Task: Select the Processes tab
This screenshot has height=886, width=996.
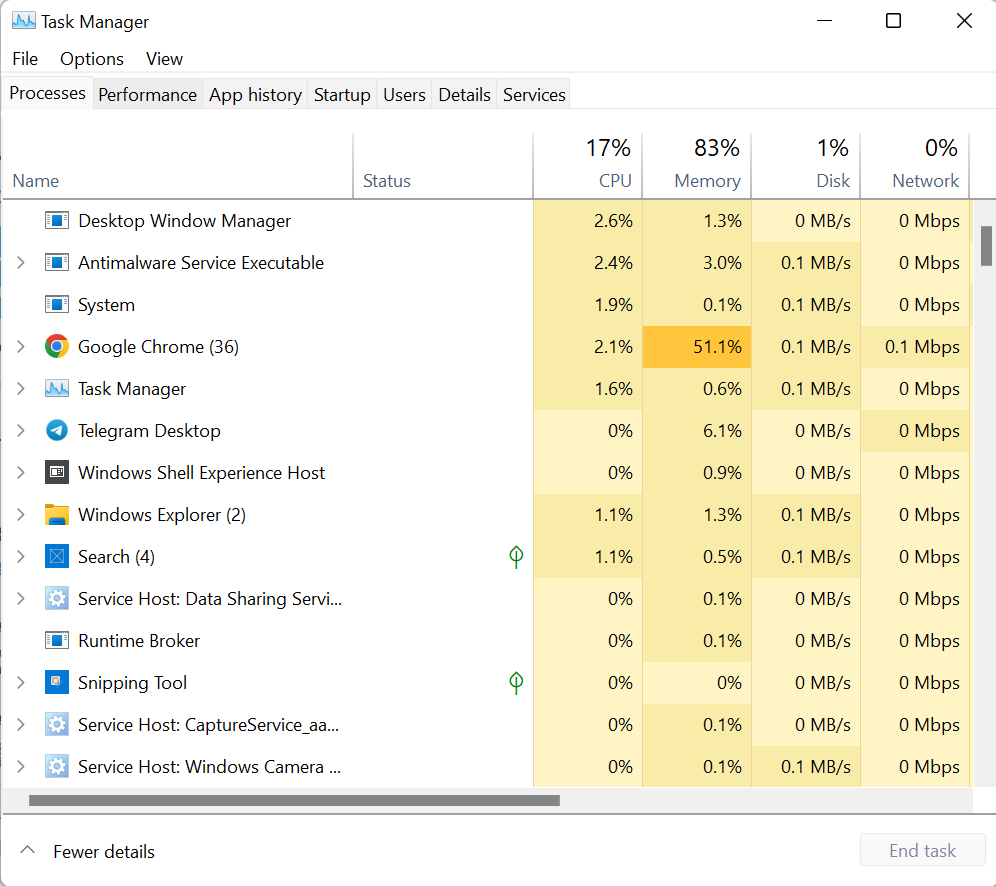Action: pyautogui.click(x=48, y=93)
